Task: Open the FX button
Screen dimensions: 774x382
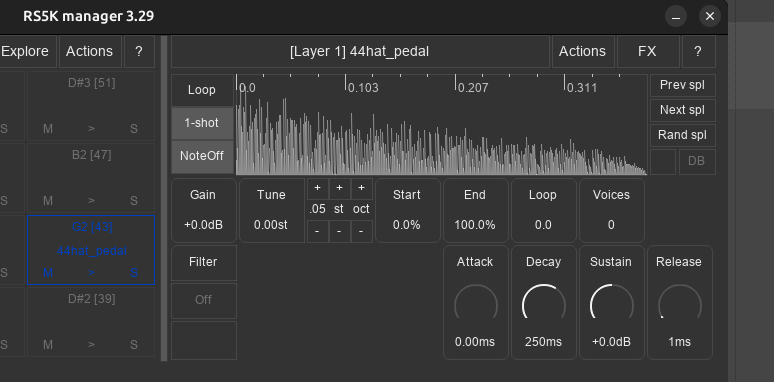Action: pos(648,51)
